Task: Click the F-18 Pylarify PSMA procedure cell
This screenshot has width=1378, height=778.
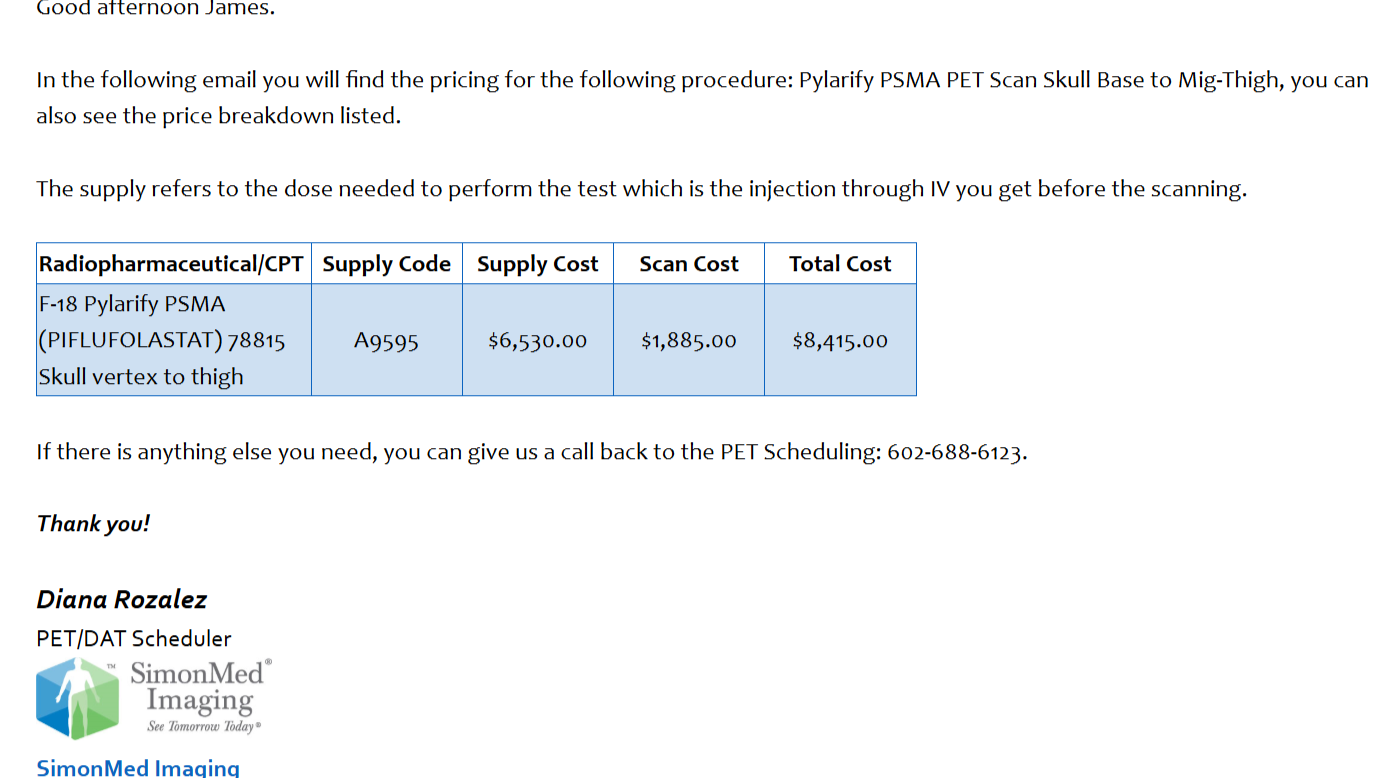Action: [x=174, y=340]
